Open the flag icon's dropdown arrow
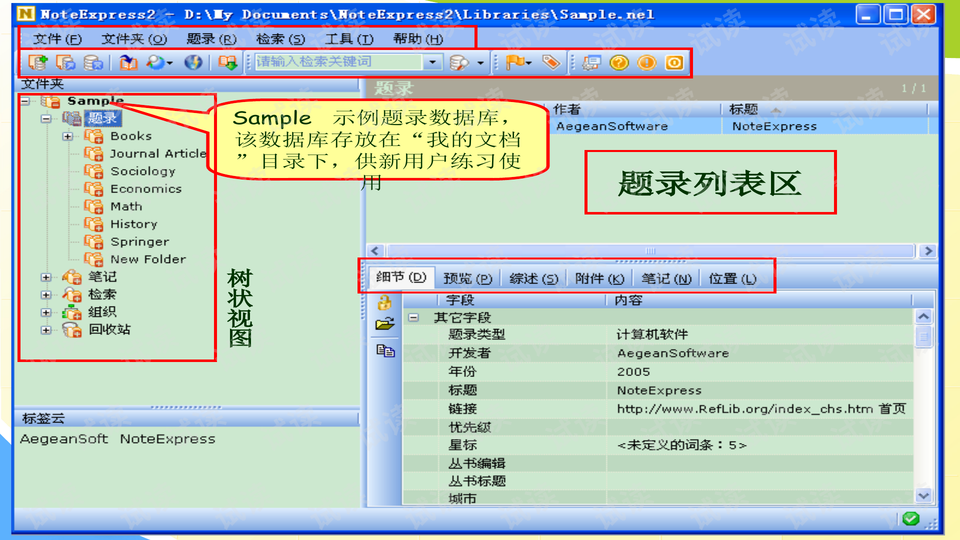The image size is (960, 540). [528, 62]
